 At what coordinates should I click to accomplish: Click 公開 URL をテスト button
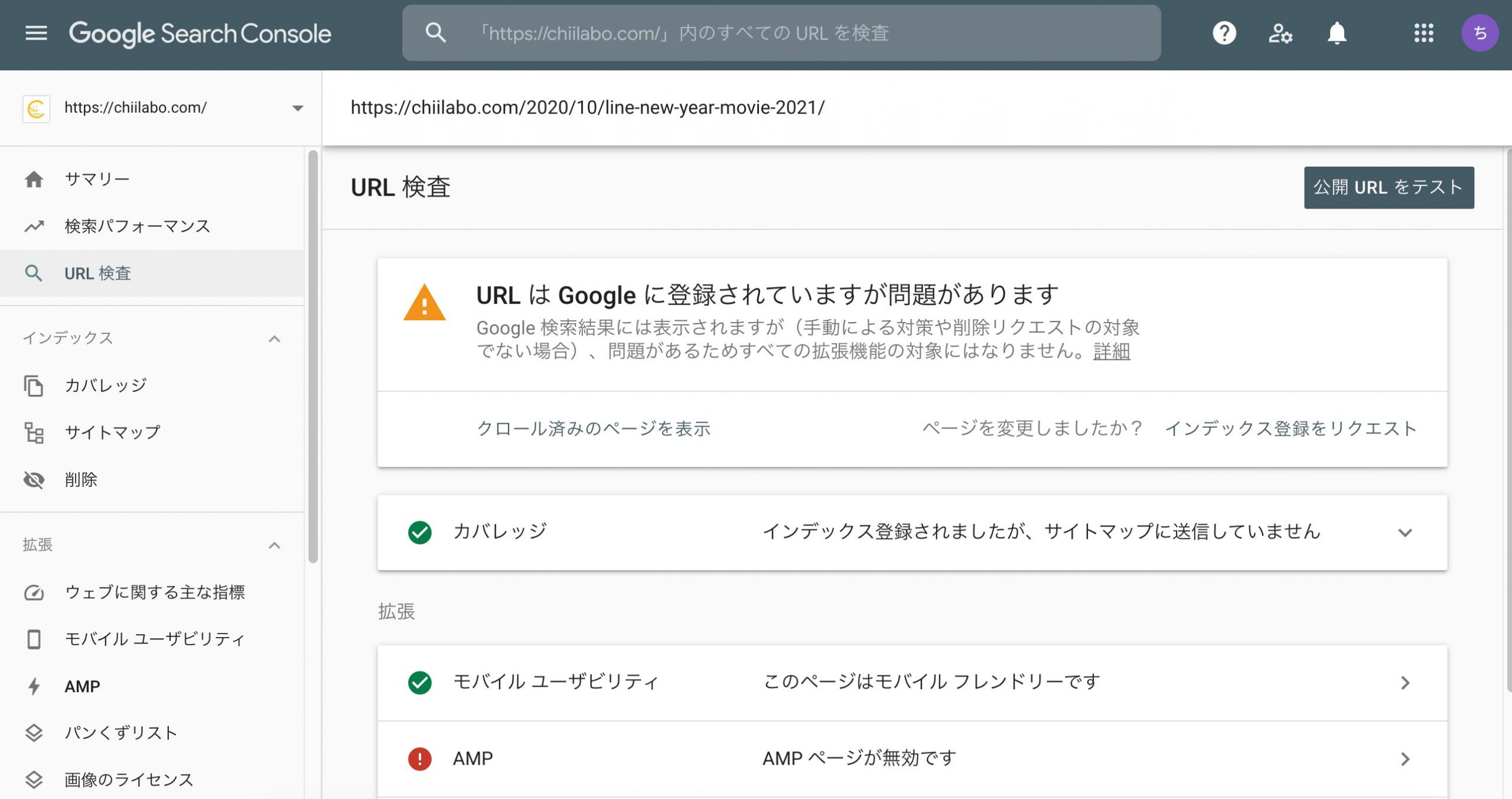coord(1389,187)
